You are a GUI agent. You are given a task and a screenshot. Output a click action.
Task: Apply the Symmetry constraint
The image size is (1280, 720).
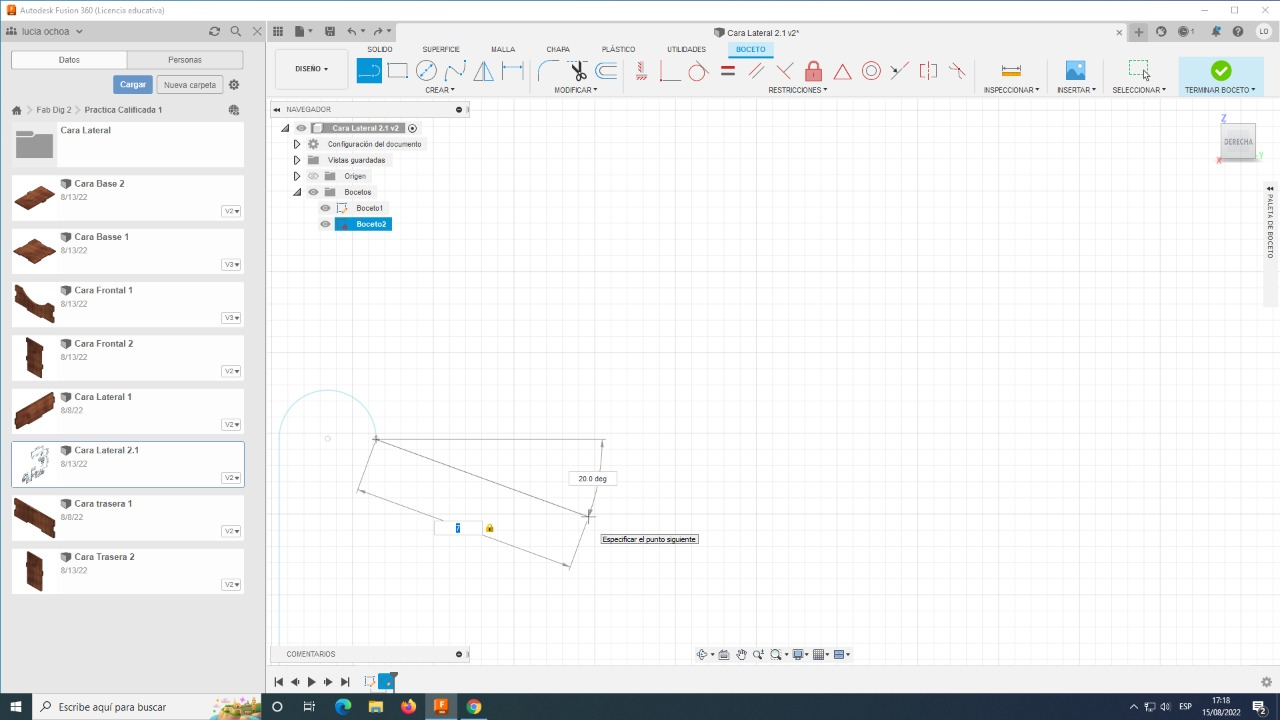pos(928,71)
